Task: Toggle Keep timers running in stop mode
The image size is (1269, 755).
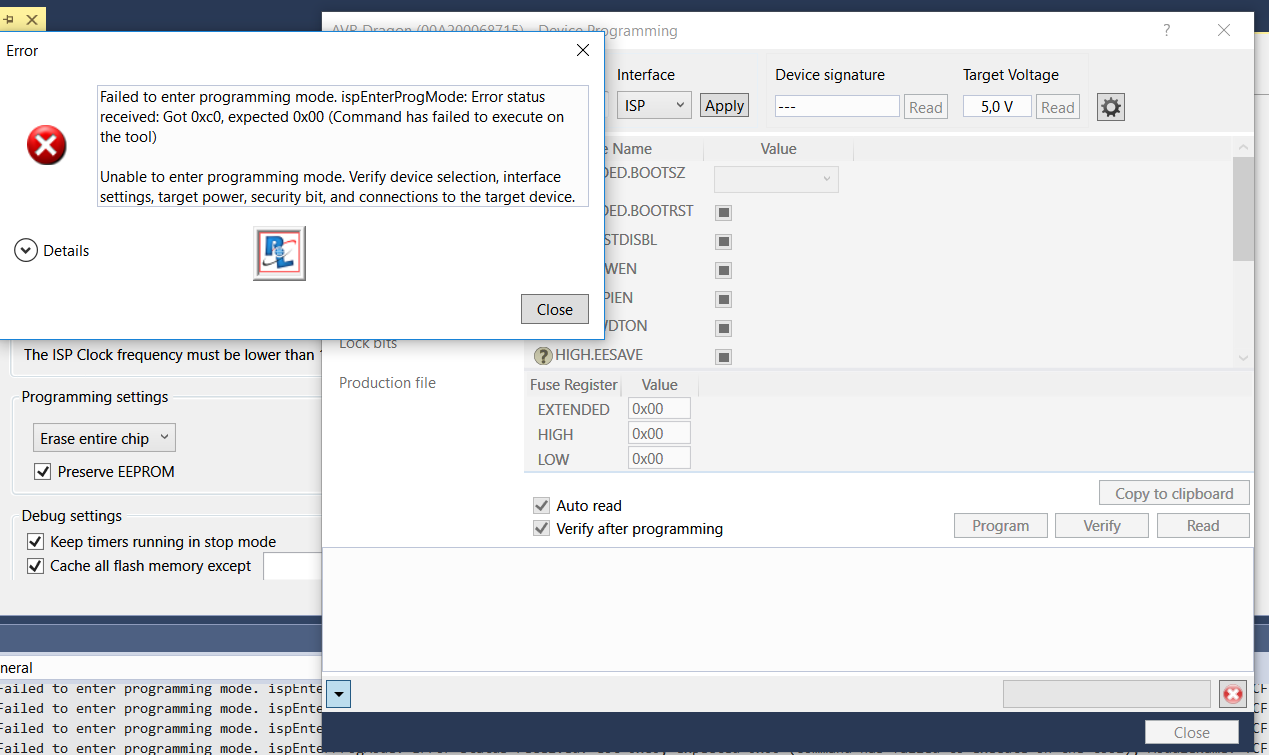Action: [x=35, y=542]
